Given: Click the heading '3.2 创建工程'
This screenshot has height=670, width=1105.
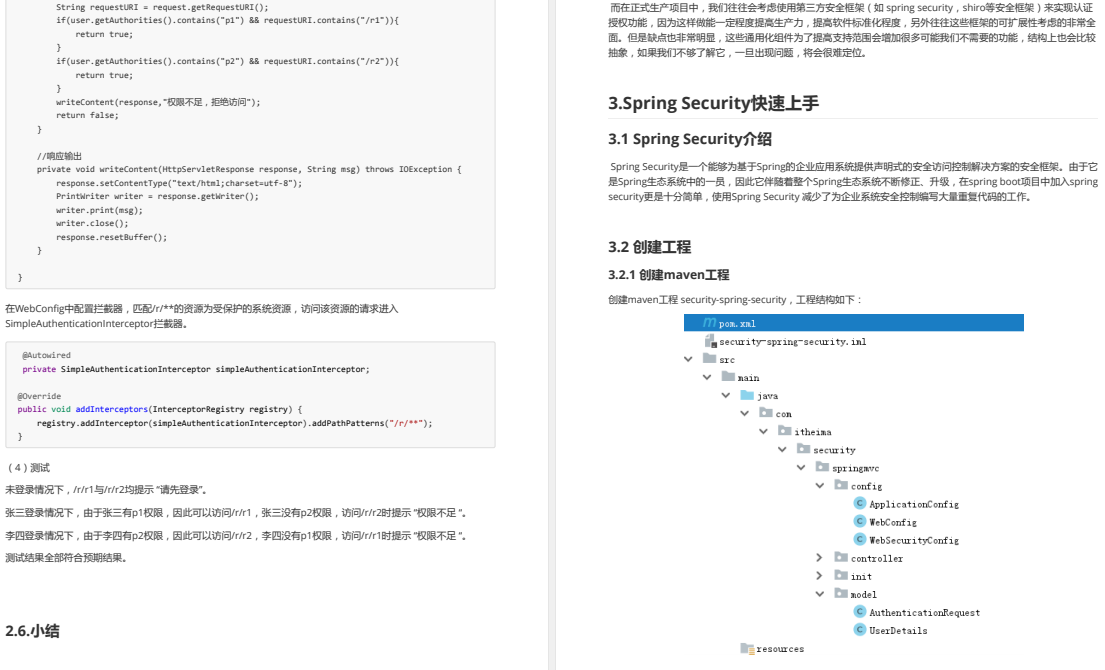Looking at the screenshot, I should (x=649, y=247).
